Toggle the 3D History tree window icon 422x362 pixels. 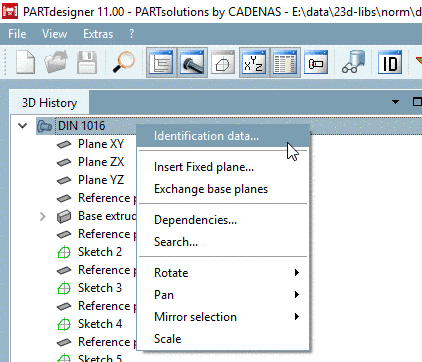pos(161,62)
